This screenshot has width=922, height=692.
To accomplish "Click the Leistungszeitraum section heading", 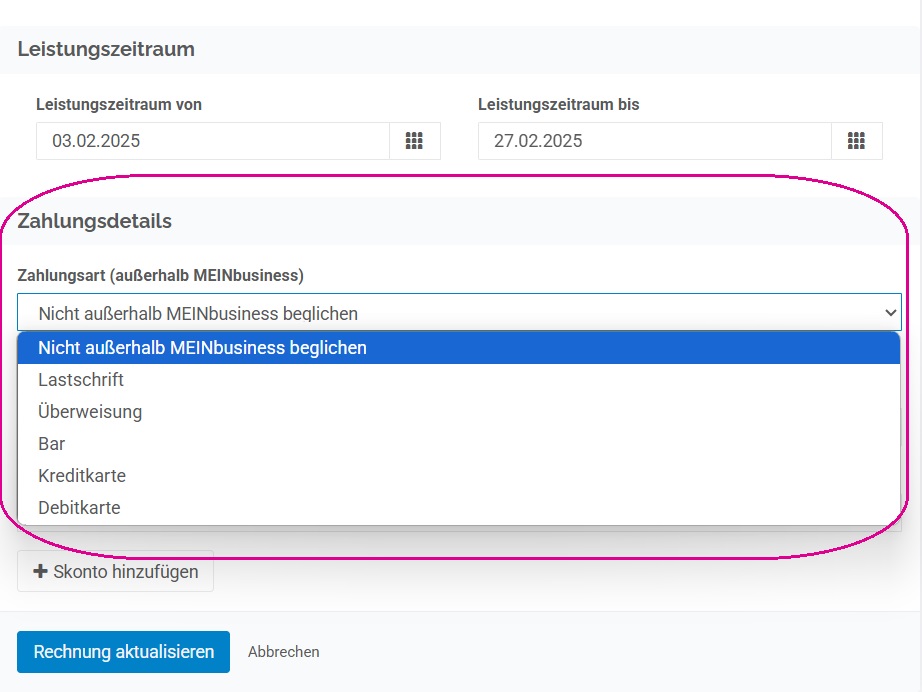I will pyautogui.click(x=106, y=49).
